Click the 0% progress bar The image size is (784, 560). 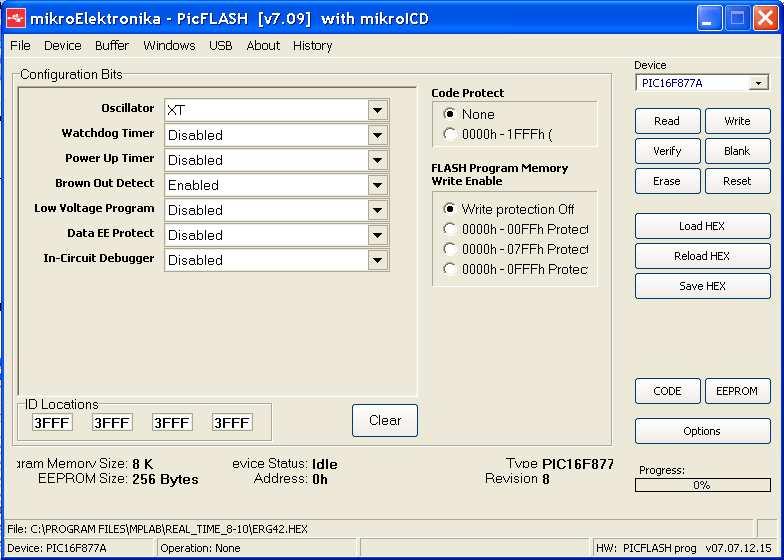[702, 485]
